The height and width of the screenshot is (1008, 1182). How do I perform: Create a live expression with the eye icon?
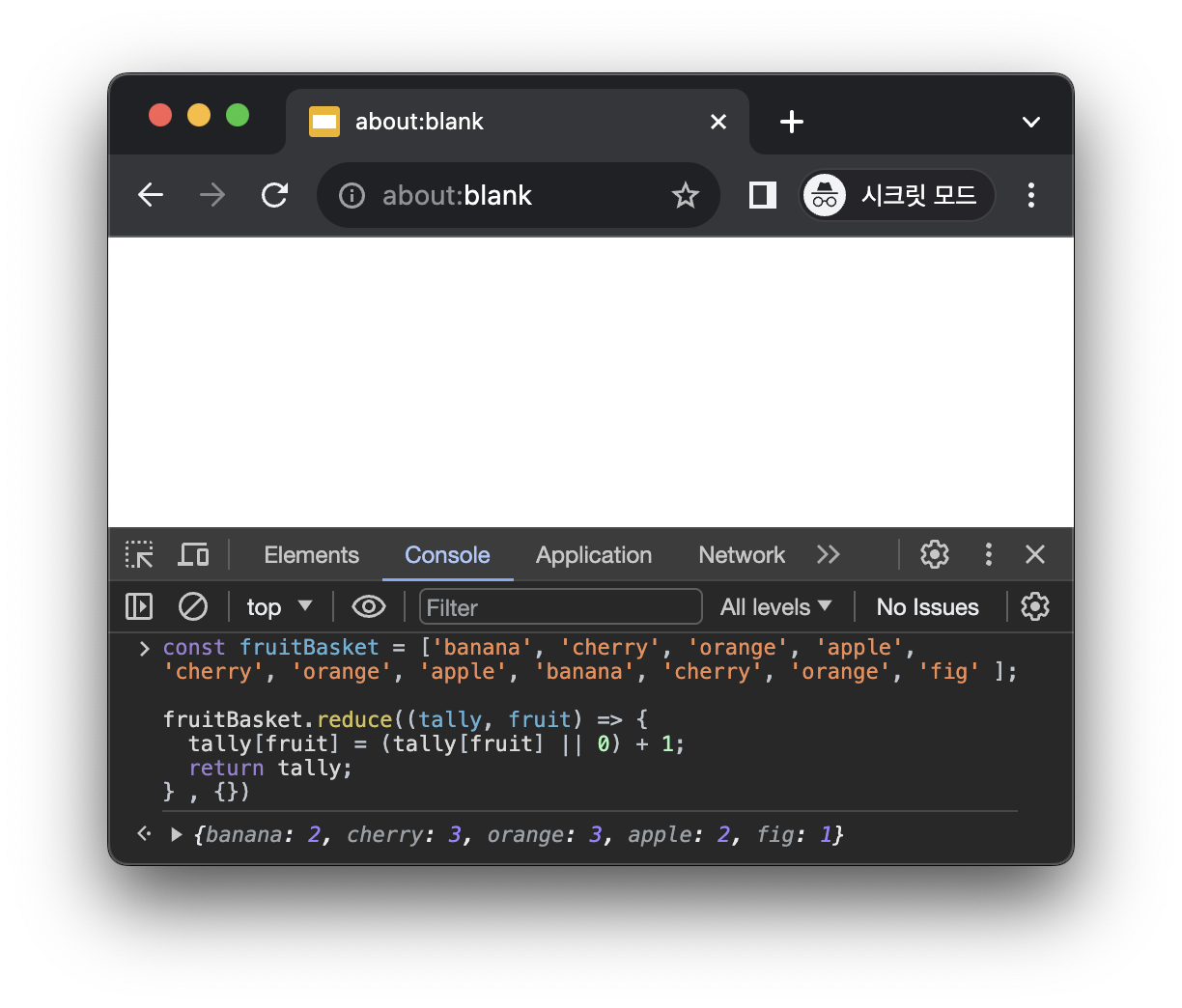coord(369,606)
